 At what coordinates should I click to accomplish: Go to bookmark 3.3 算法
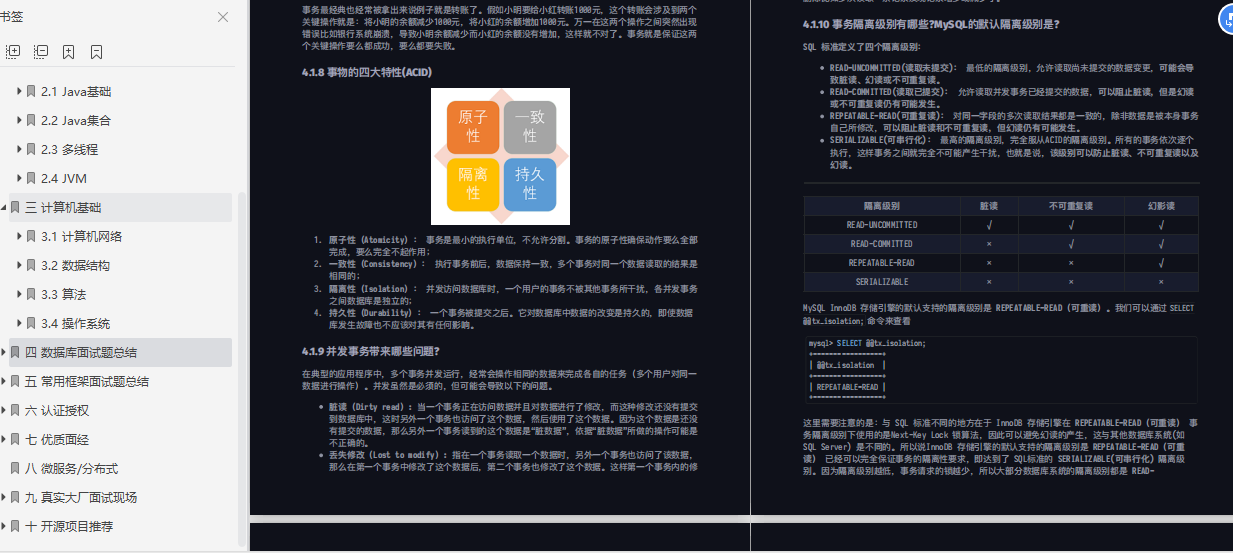(x=63, y=294)
